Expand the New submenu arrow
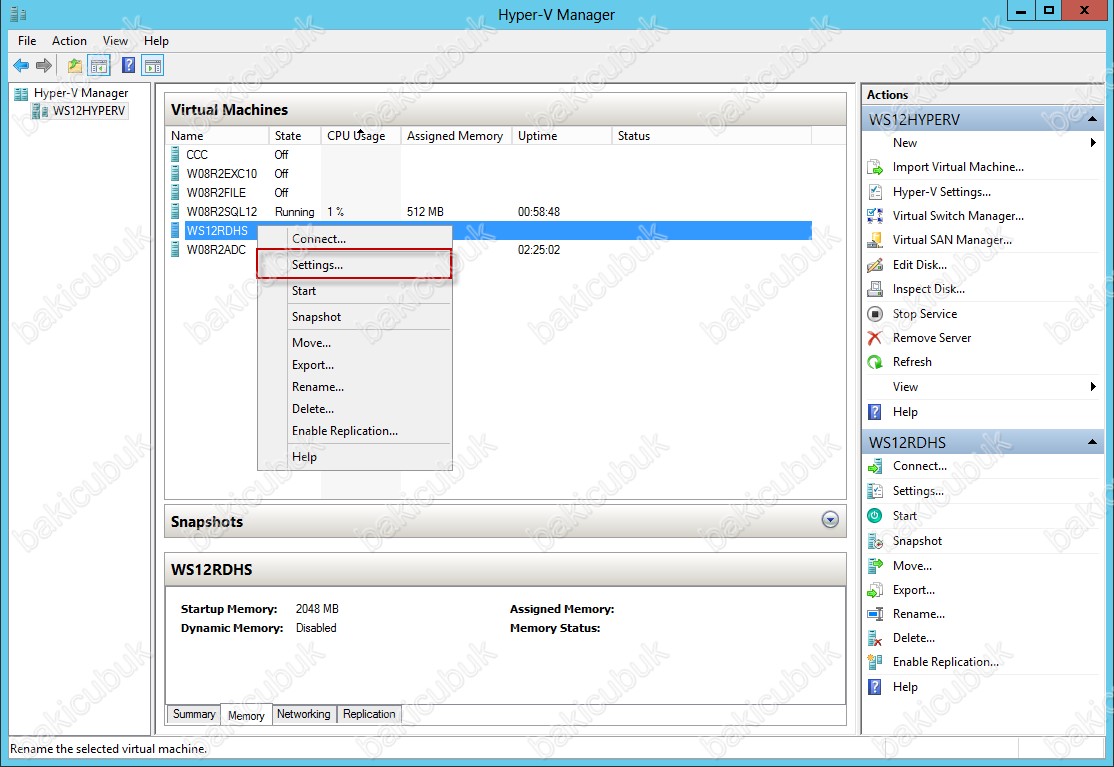 [1093, 143]
